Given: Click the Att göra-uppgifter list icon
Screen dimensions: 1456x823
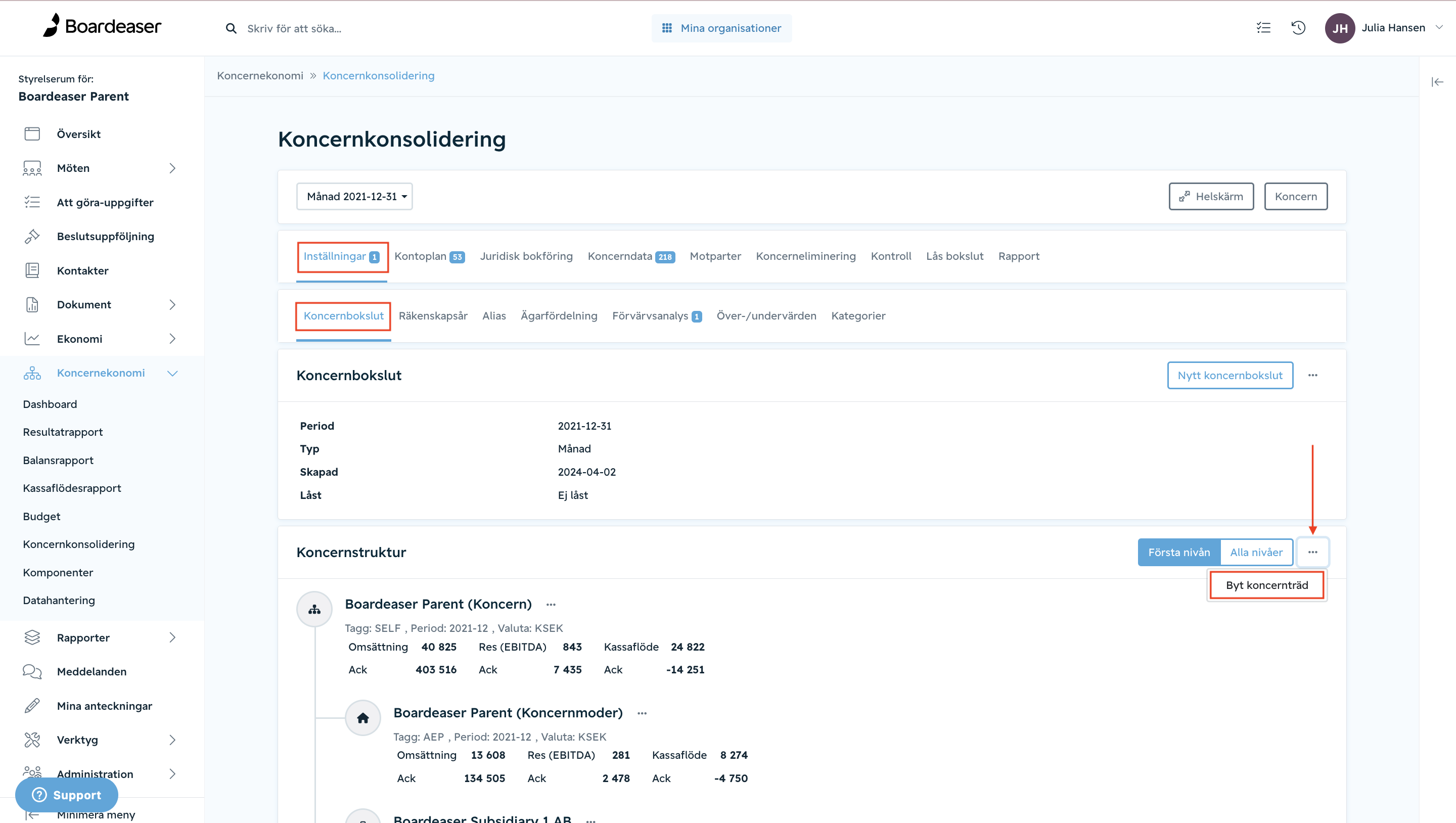Looking at the screenshot, I should [32, 202].
